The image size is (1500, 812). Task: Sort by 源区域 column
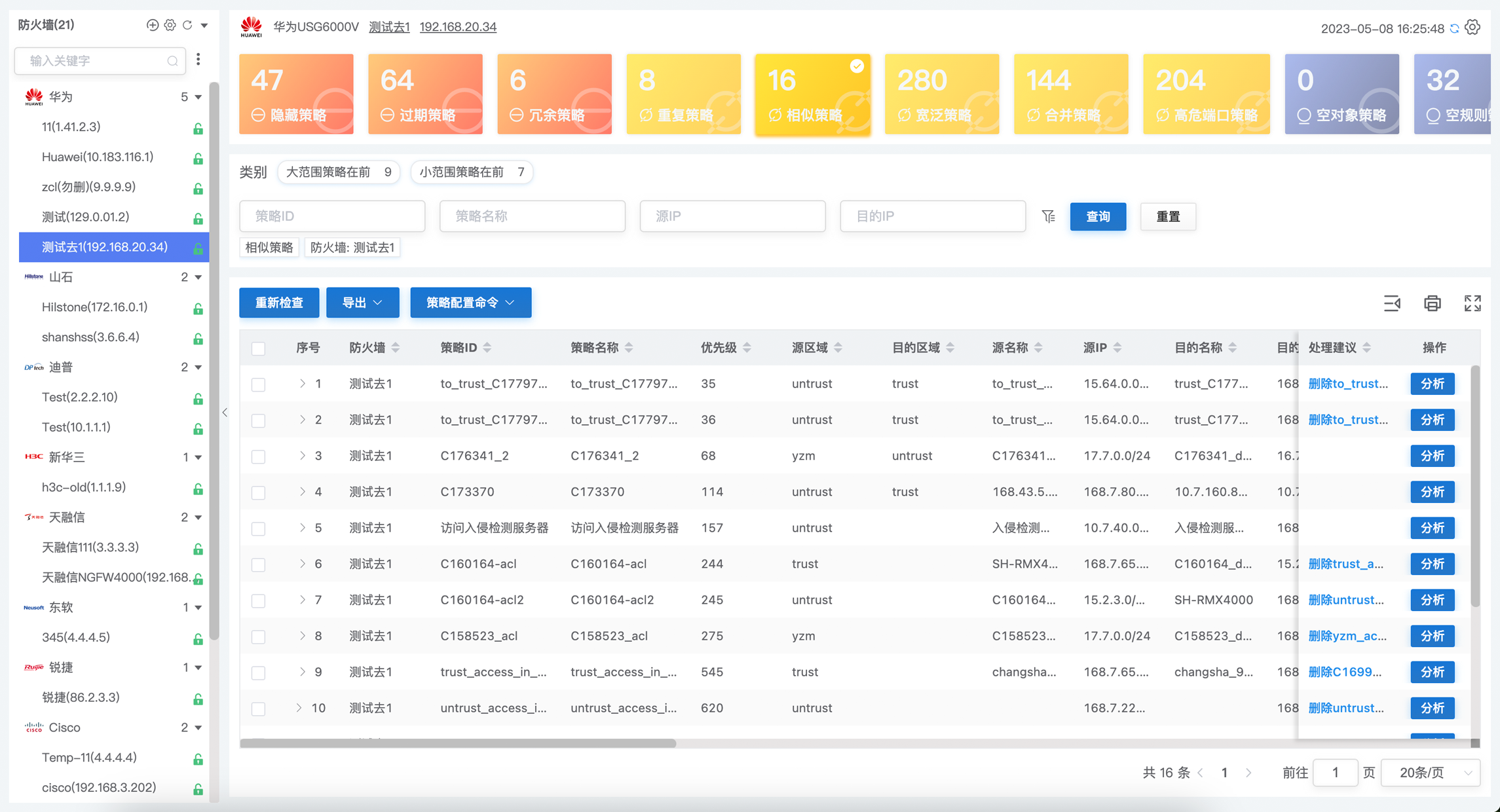tap(838, 348)
